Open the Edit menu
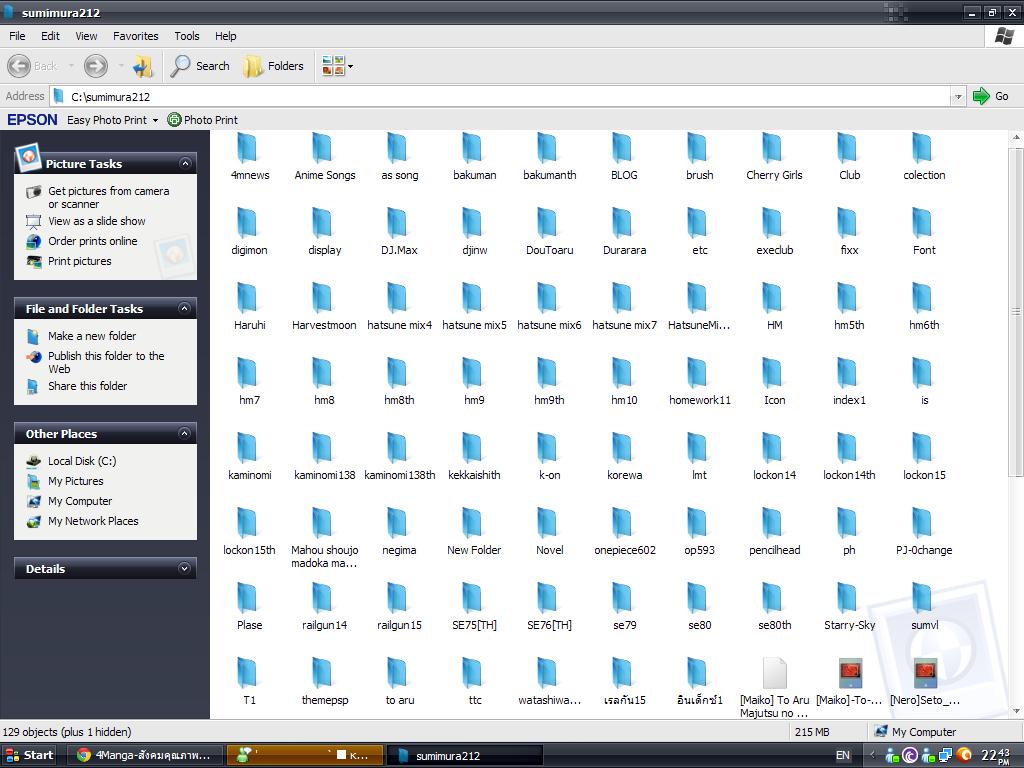Screen dimensions: 1024x768 [50, 36]
